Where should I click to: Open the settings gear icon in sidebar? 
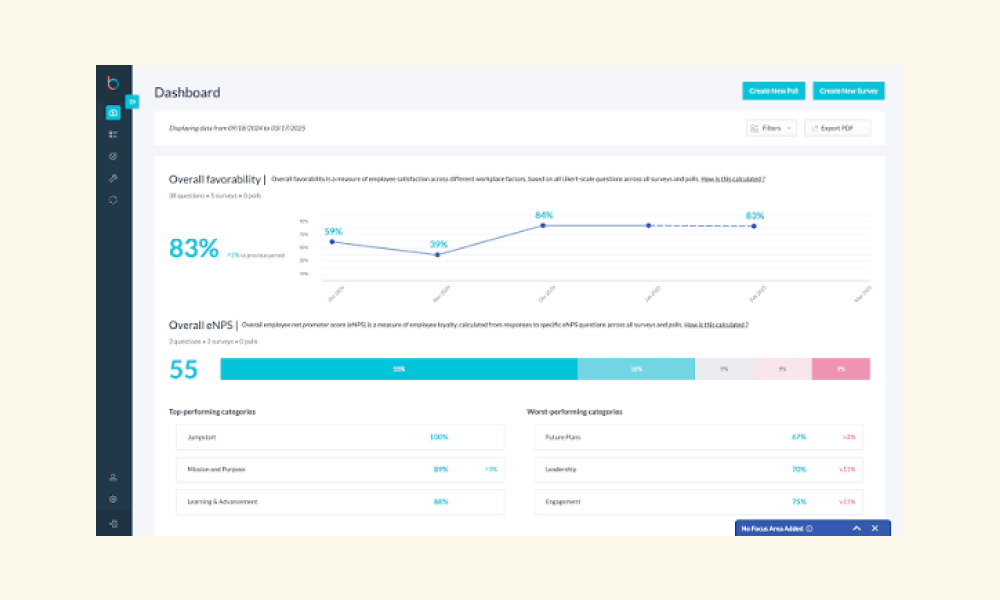click(x=113, y=499)
